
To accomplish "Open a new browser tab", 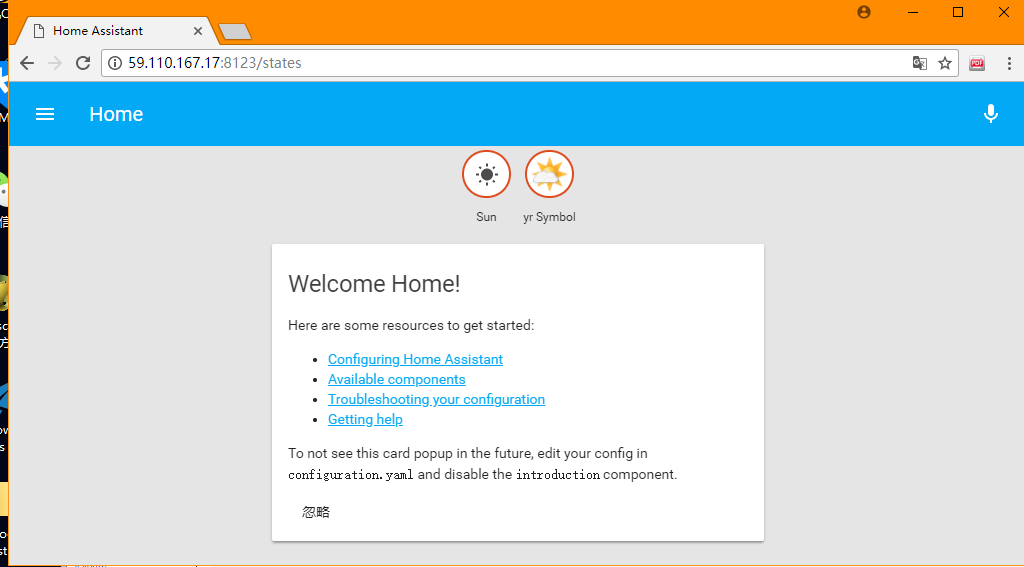I will tap(234, 31).
